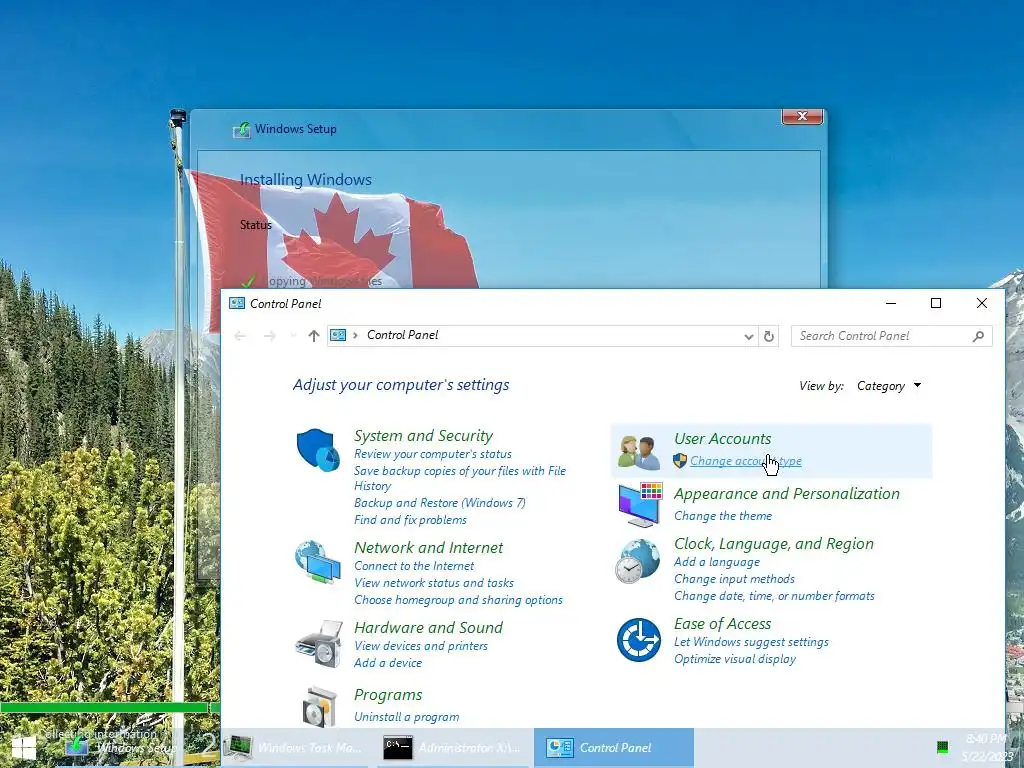Open View devices and printers
1024x768 pixels.
pos(421,646)
